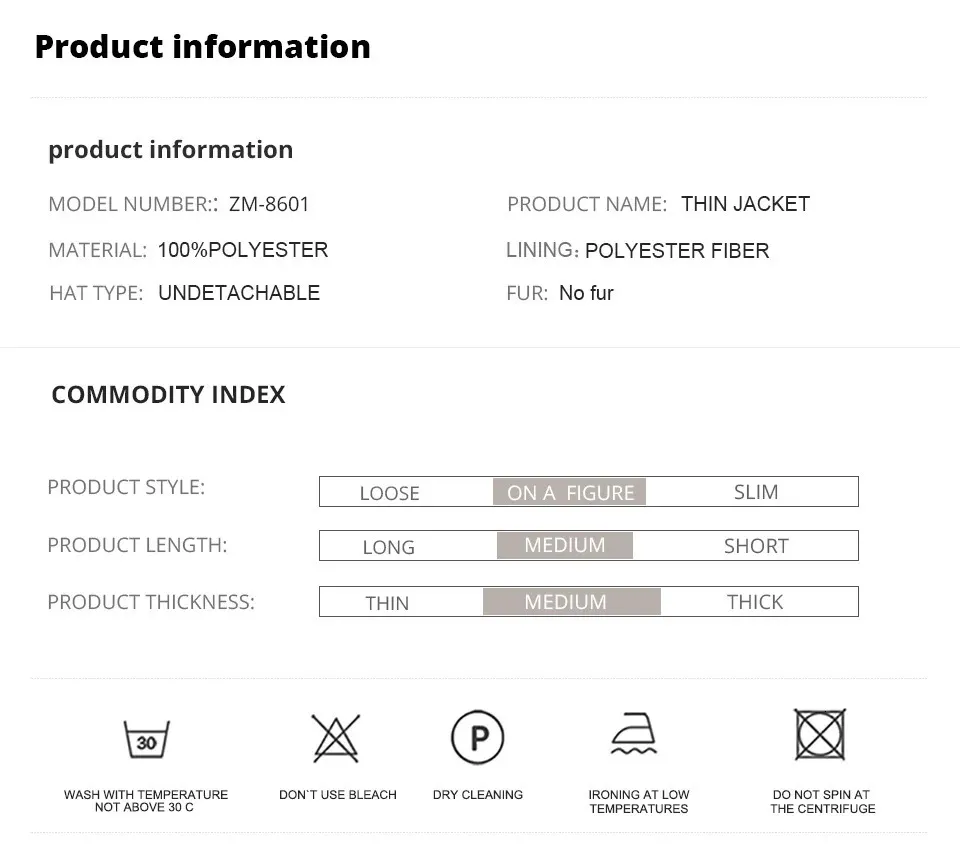Click the COMMODITY INDEX heading
This screenshot has width=960, height=864.
click(x=168, y=395)
